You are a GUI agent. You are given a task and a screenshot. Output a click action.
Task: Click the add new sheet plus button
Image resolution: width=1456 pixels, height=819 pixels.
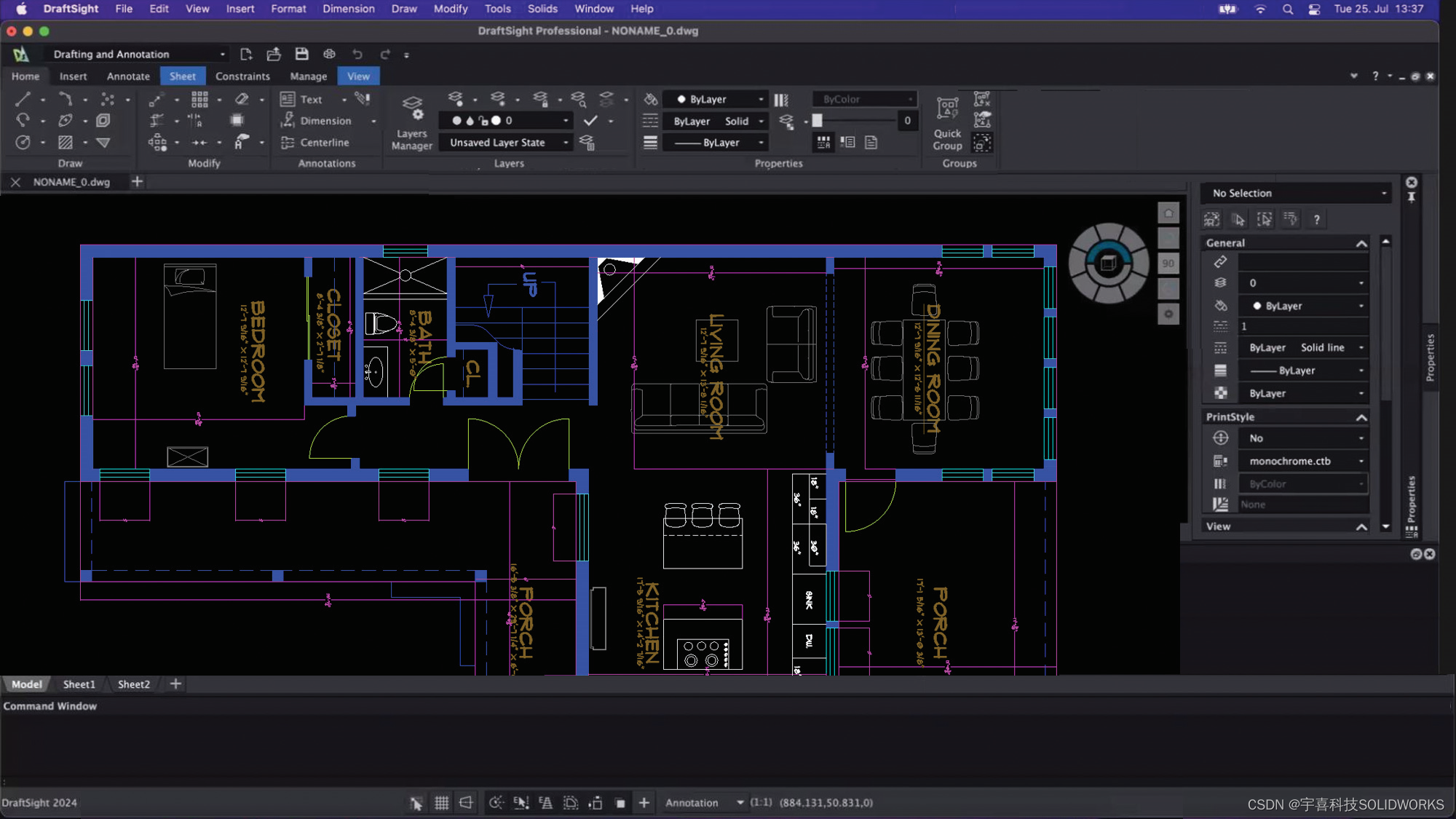[175, 684]
